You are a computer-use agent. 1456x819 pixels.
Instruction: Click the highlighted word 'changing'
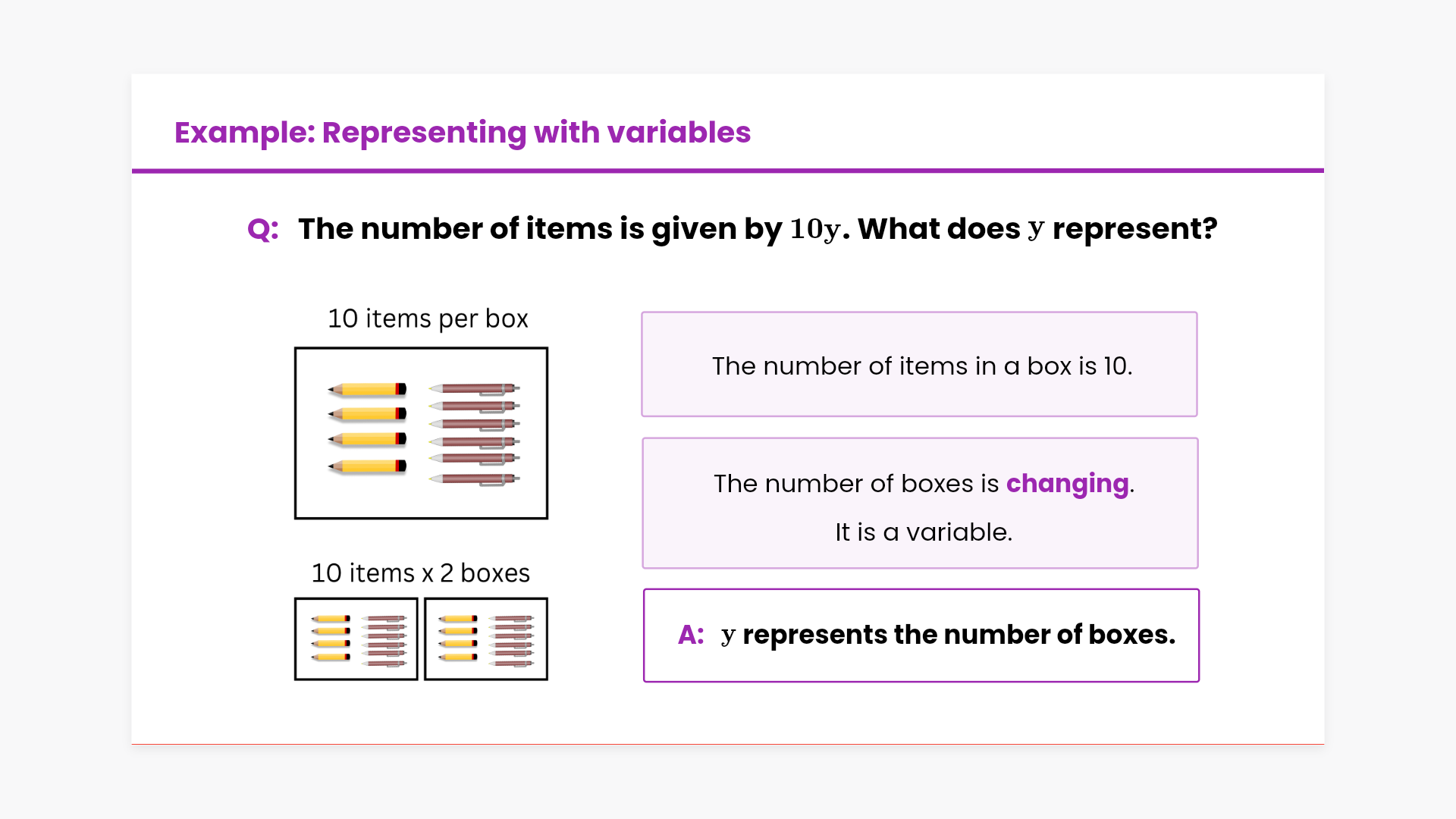(1067, 483)
